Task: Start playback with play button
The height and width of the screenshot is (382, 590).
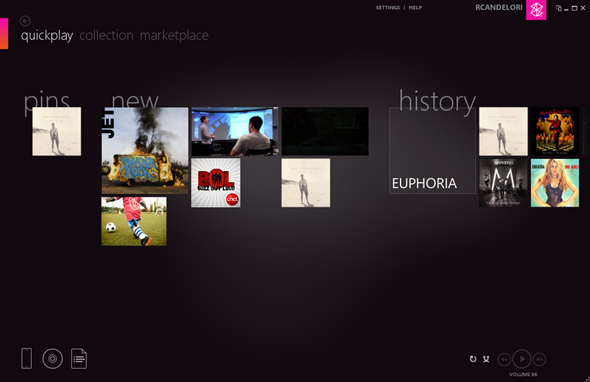Action: tap(522, 359)
